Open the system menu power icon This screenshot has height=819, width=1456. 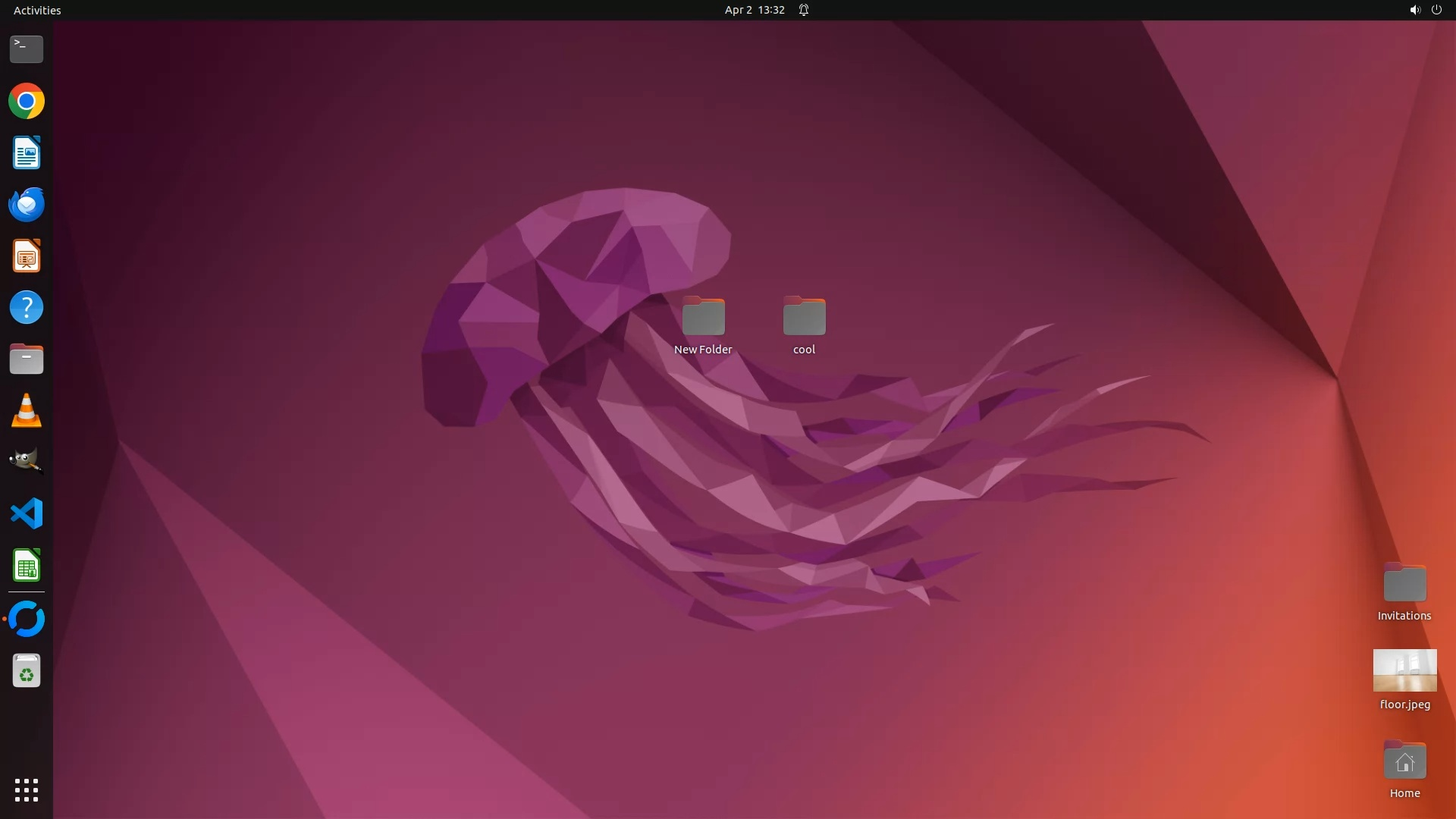pyautogui.click(x=1436, y=10)
